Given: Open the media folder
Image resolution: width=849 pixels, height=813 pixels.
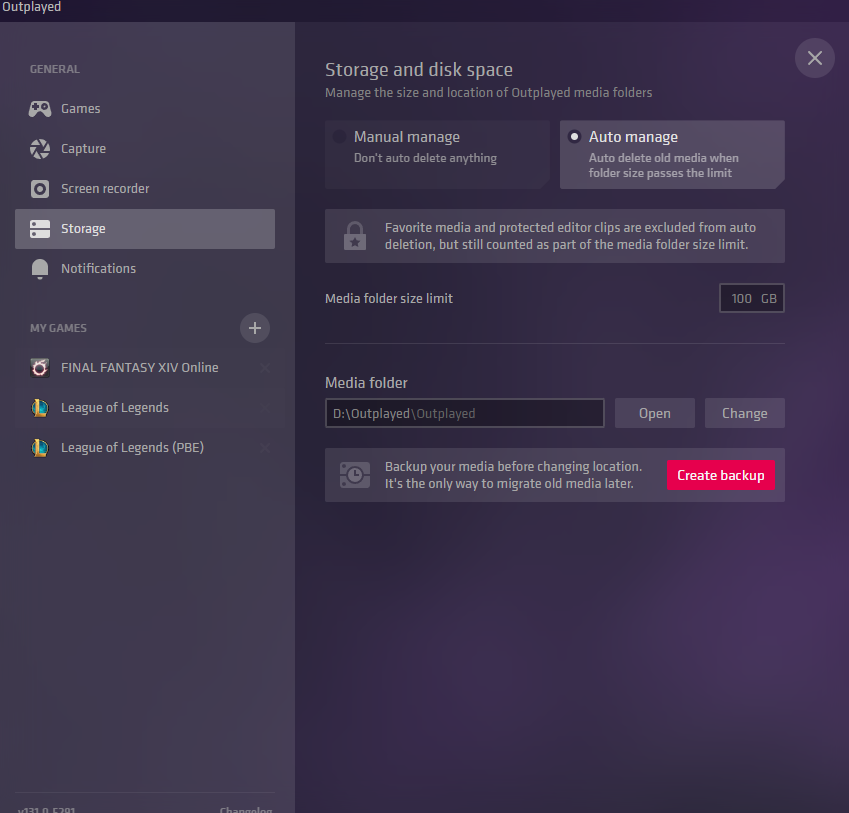Looking at the screenshot, I should tap(655, 414).
